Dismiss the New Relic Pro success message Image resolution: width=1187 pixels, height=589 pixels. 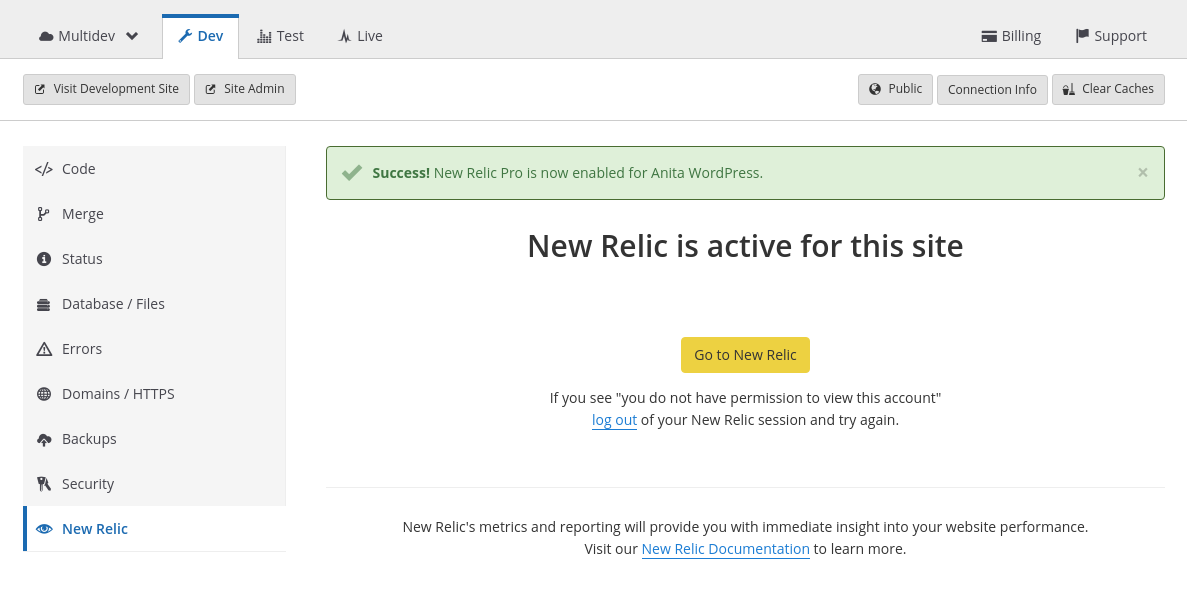click(1142, 172)
